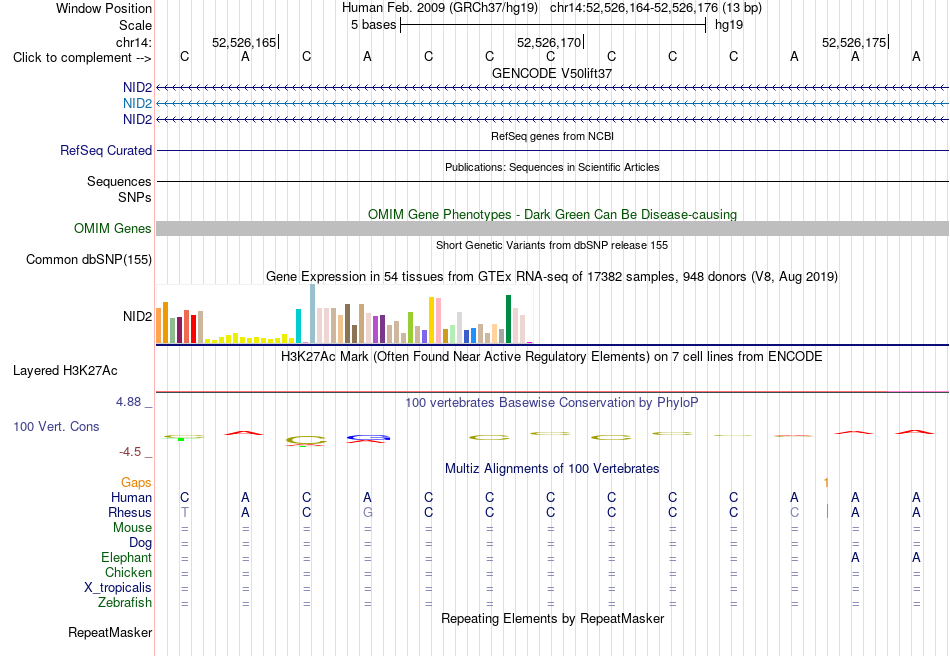Click Human Feb. 2009 (GRCh37/hg19) assembly text
The image size is (950, 656).
tap(440, 8)
